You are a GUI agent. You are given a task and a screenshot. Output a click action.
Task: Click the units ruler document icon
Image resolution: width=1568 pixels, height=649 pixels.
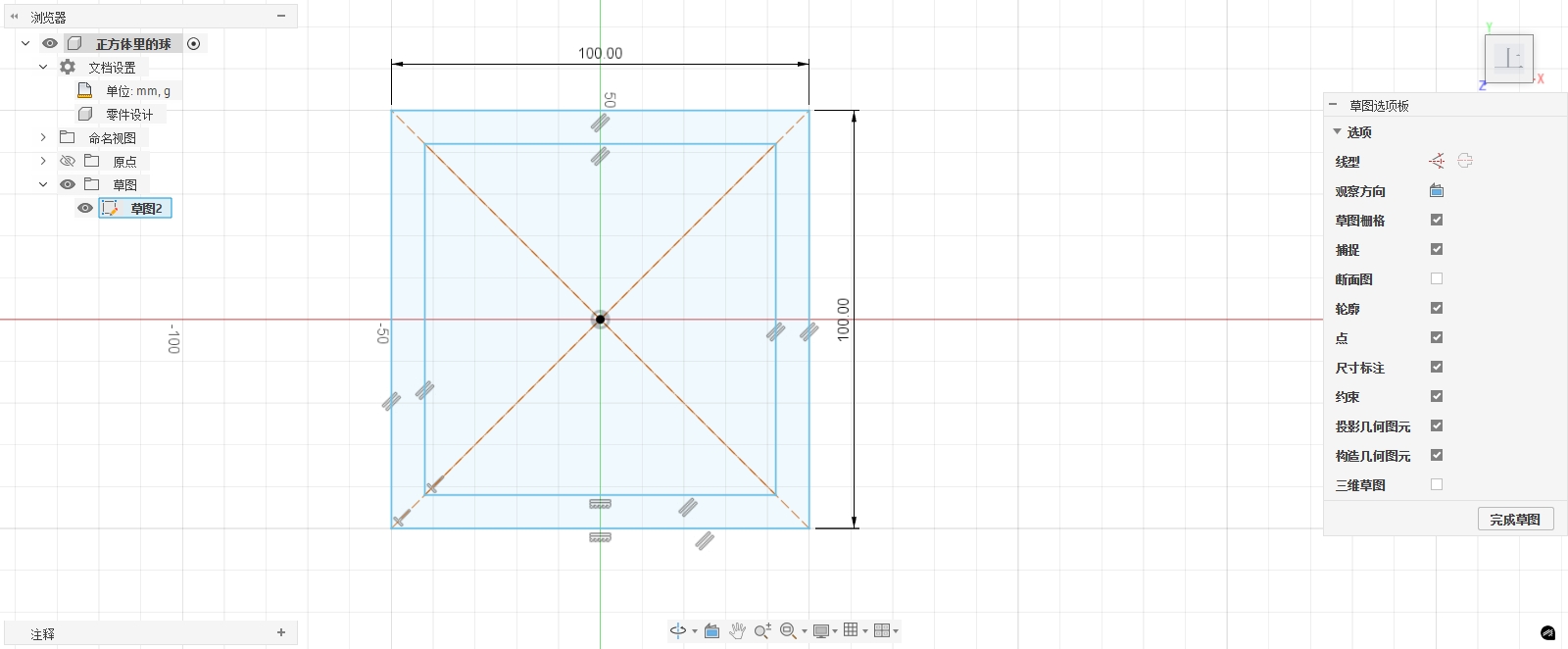point(85,90)
